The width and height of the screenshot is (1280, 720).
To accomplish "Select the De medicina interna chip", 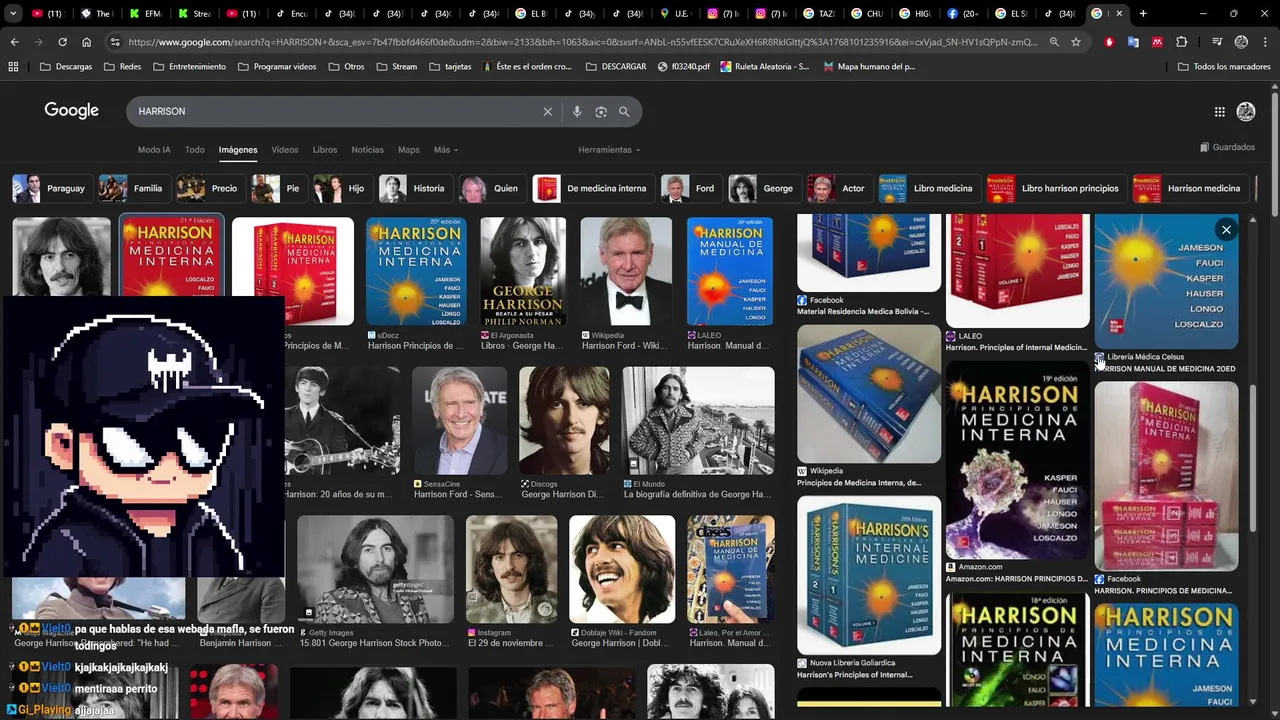I will point(593,188).
